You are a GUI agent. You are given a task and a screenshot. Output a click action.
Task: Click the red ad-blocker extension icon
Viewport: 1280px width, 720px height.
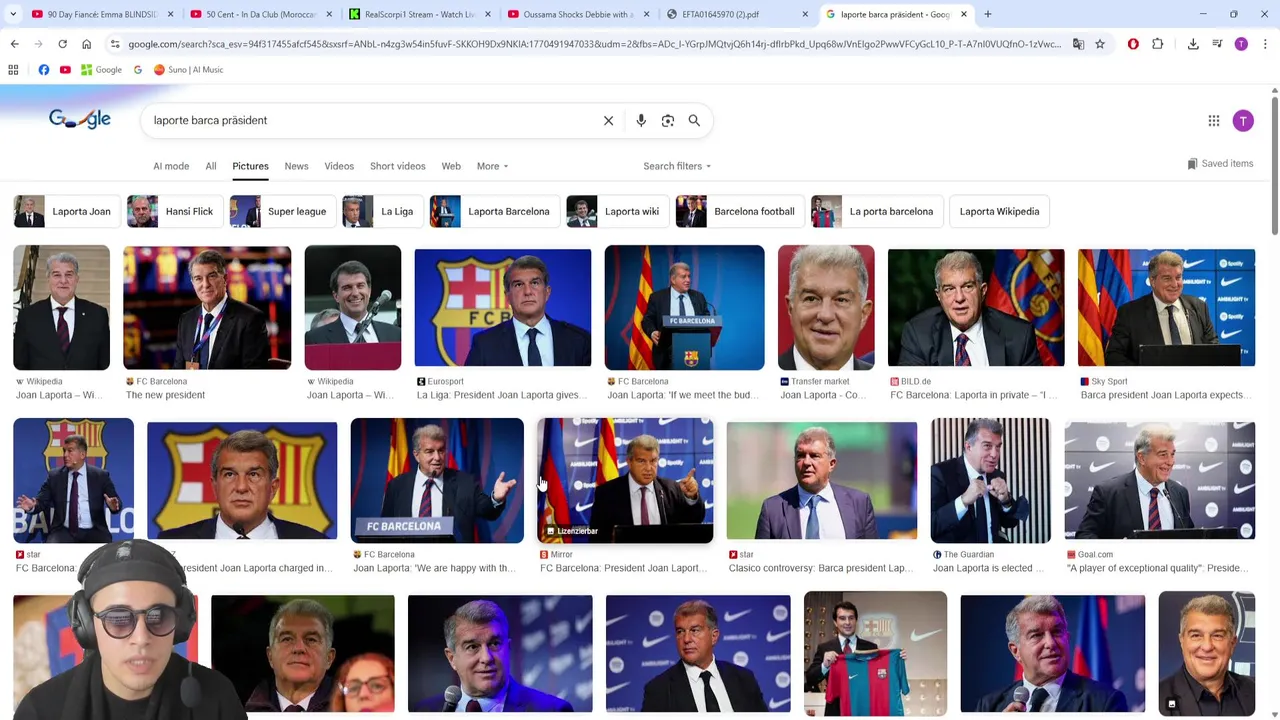[1133, 44]
